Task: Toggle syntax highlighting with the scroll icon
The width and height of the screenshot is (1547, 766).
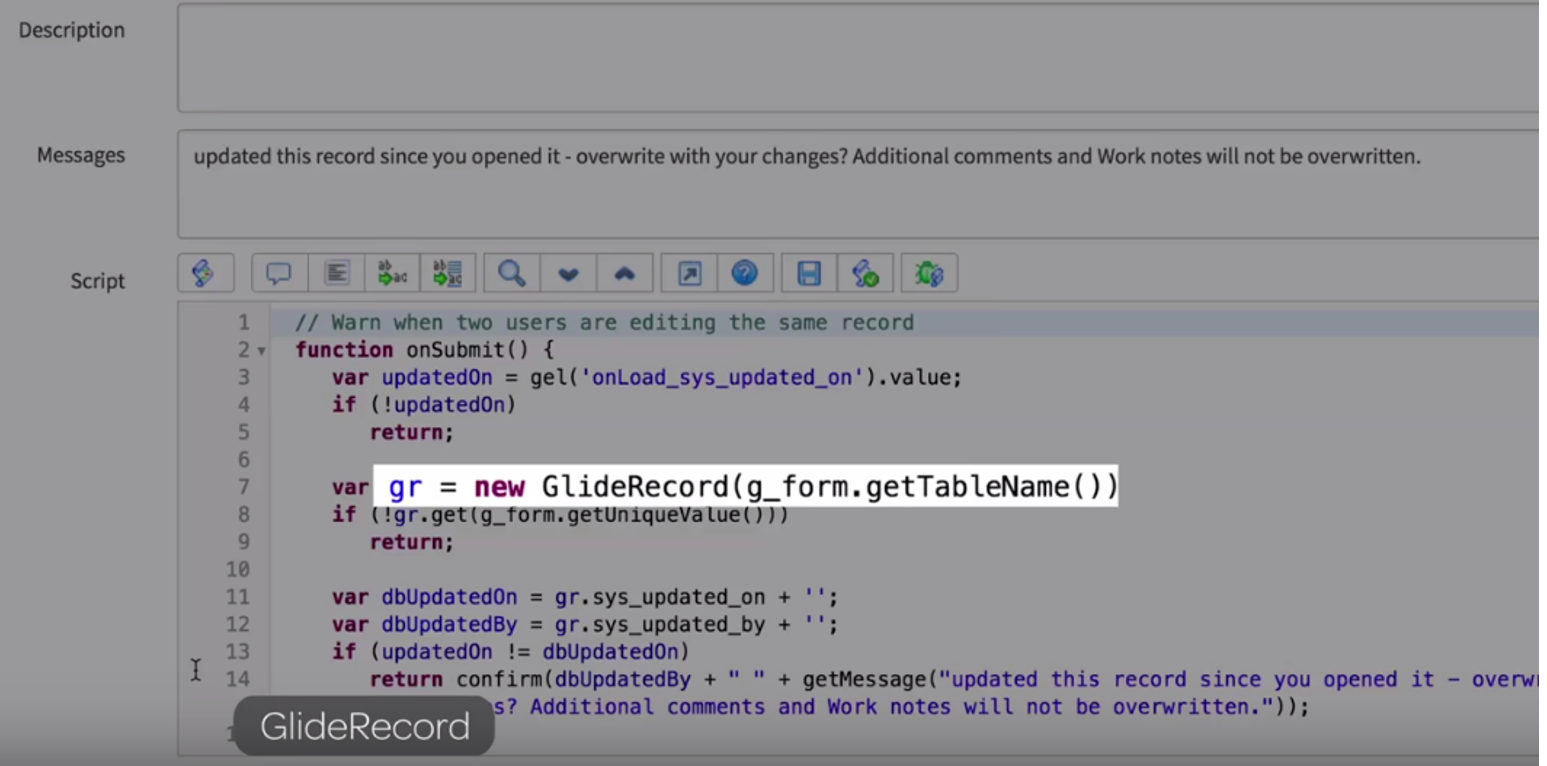Action: click(205, 272)
